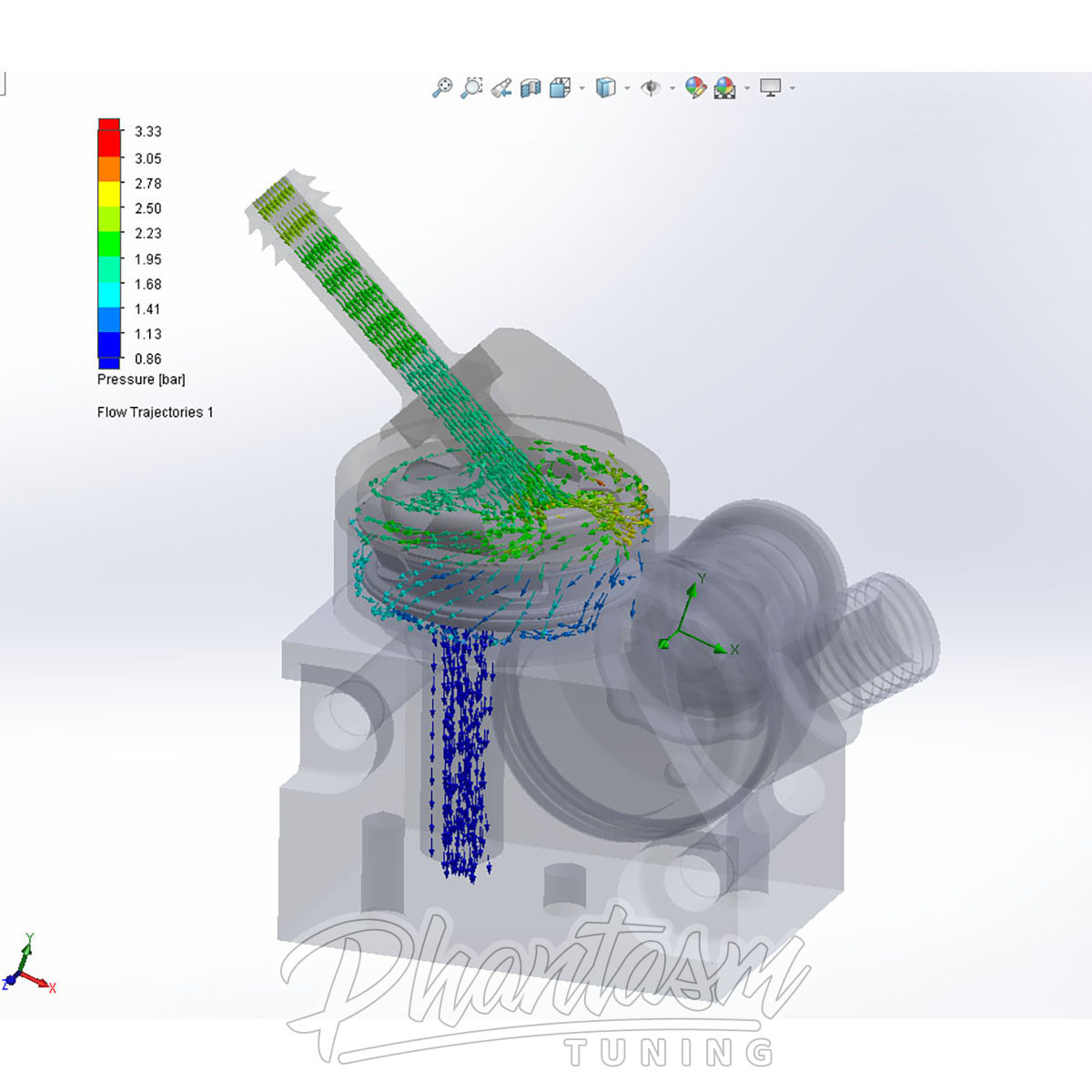Click the green Y axis of corner triad

click(26, 951)
